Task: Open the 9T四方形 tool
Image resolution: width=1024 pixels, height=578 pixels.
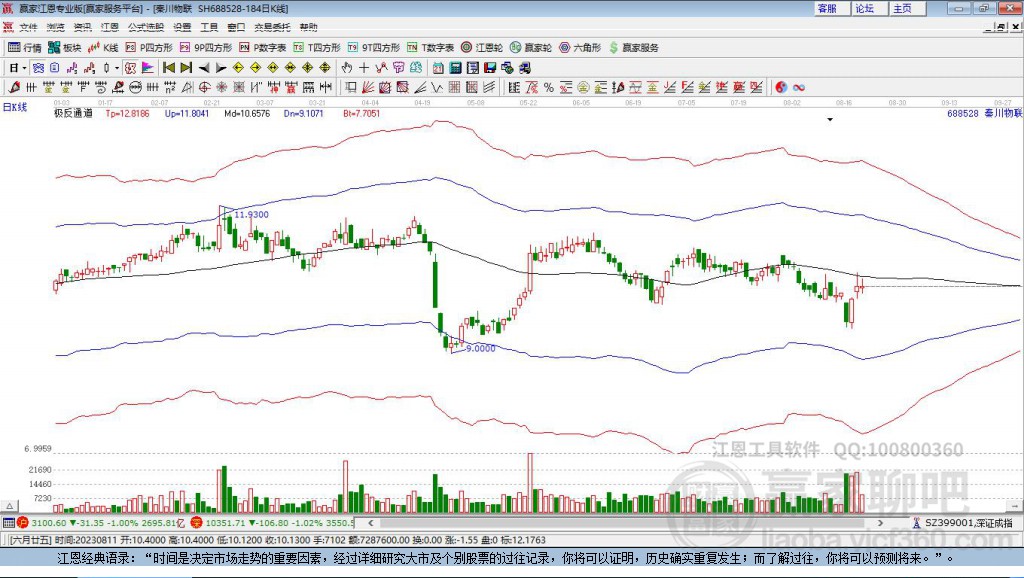Action: [x=374, y=48]
